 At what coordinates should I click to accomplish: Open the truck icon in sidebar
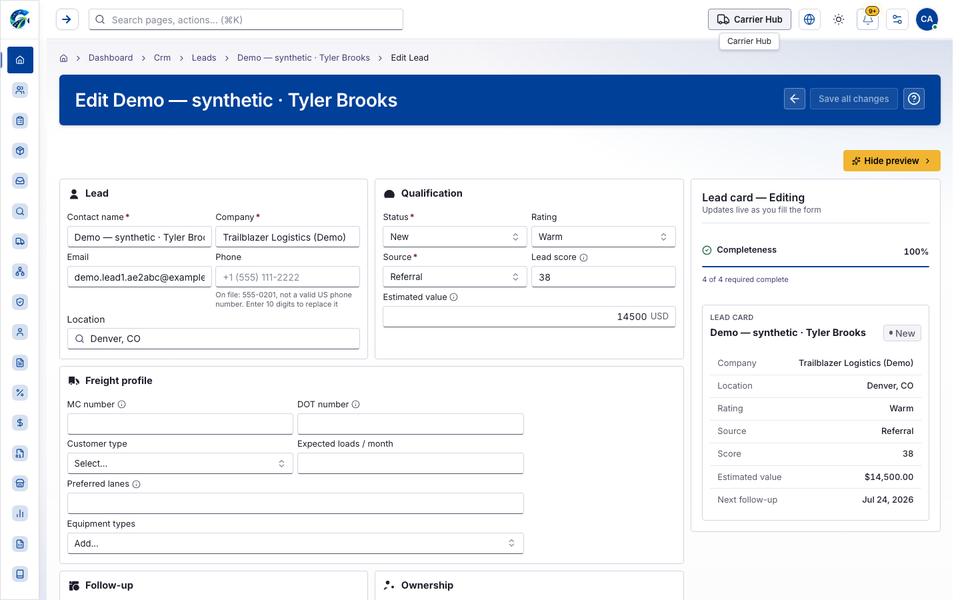pyautogui.click(x=20, y=241)
